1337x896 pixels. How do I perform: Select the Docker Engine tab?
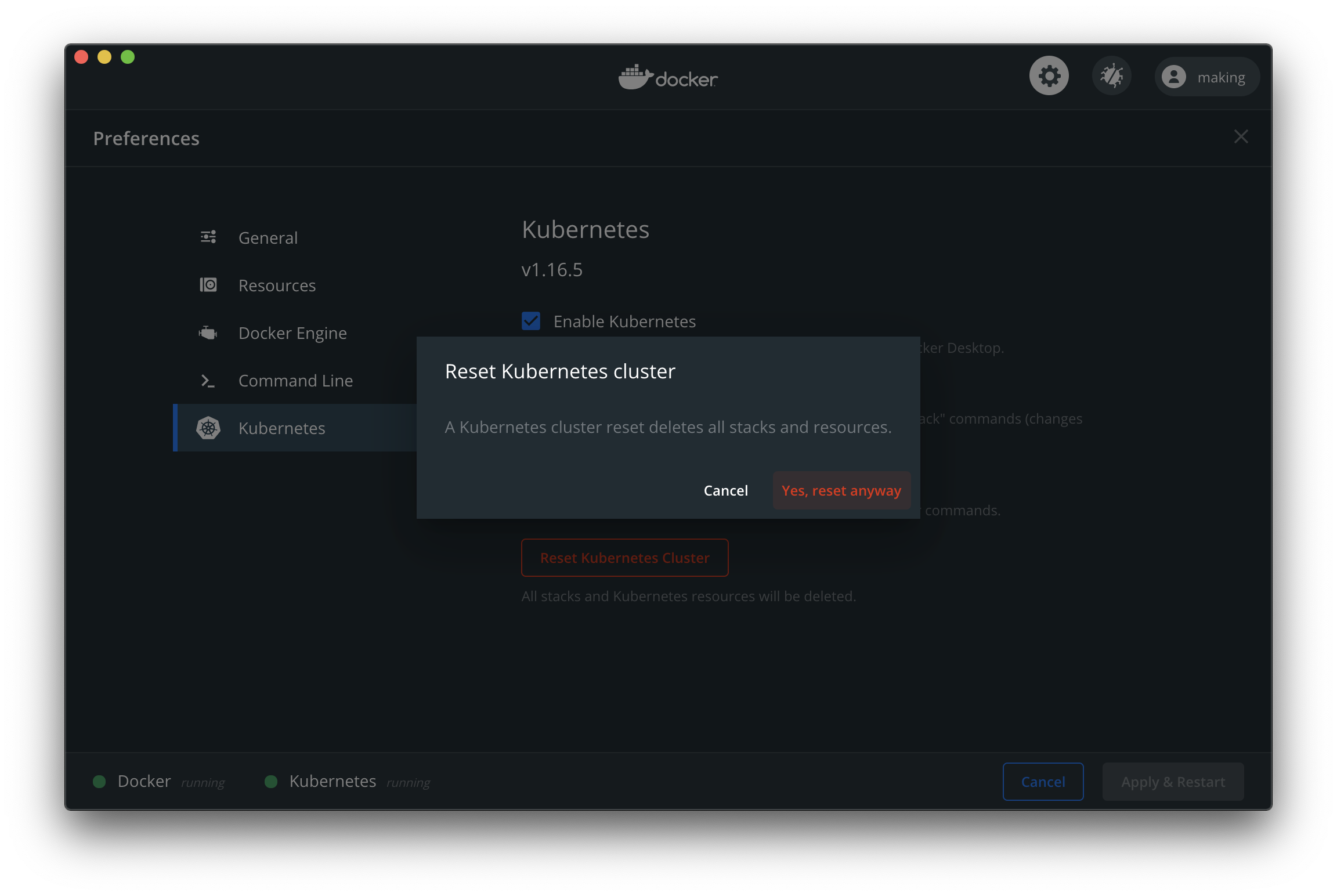292,333
